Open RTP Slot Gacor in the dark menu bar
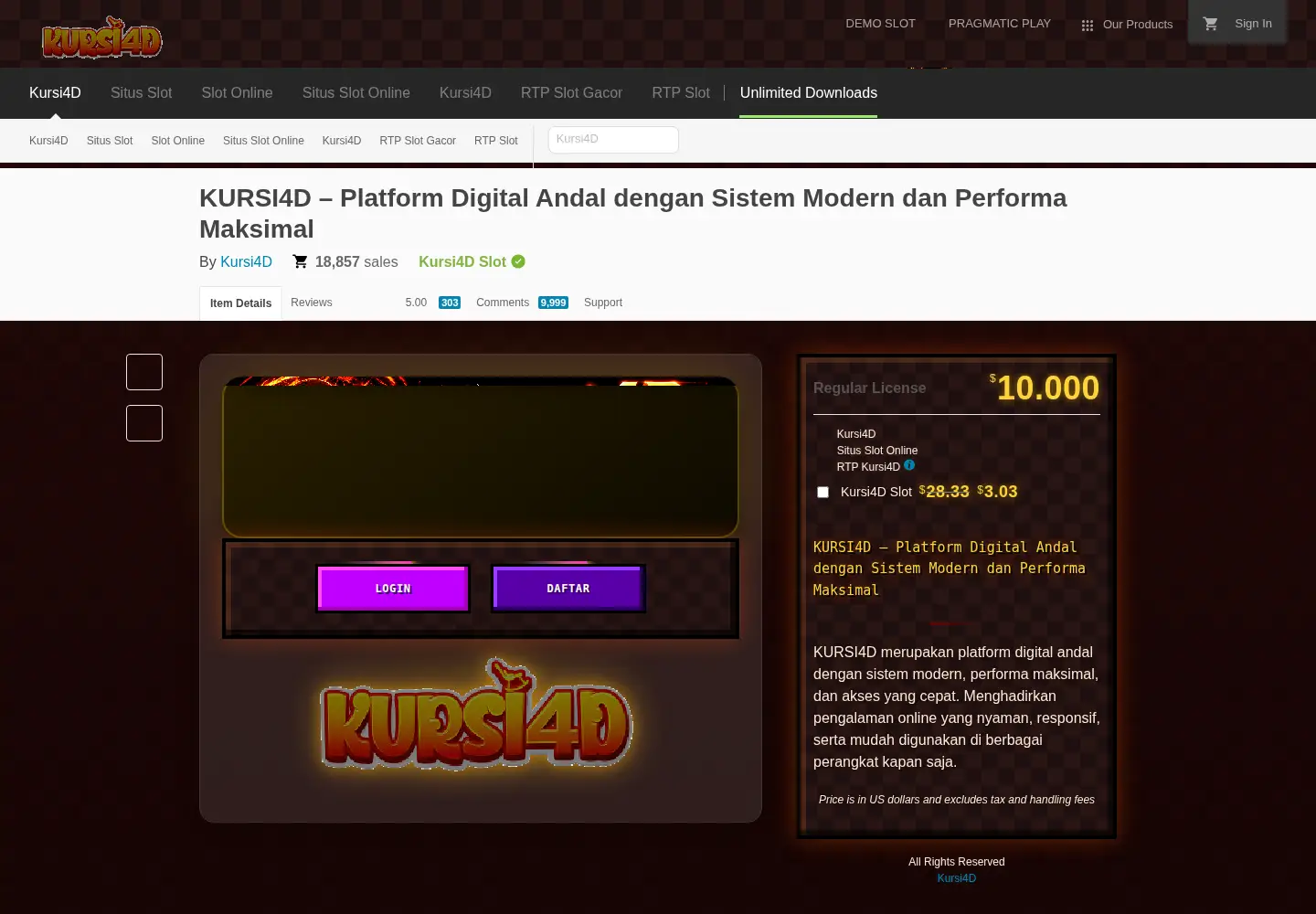Image resolution: width=1316 pixels, height=914 pixels. tap(571, 92)
